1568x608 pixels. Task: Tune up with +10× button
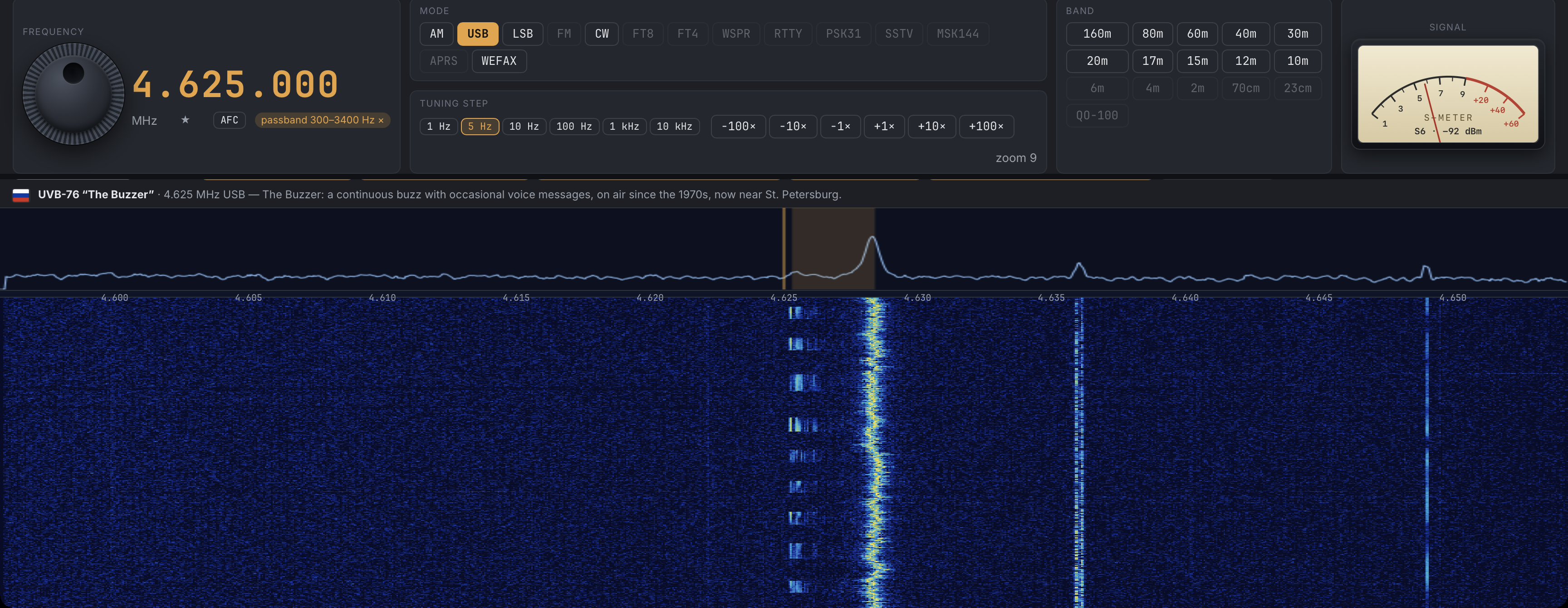[932, 126]
